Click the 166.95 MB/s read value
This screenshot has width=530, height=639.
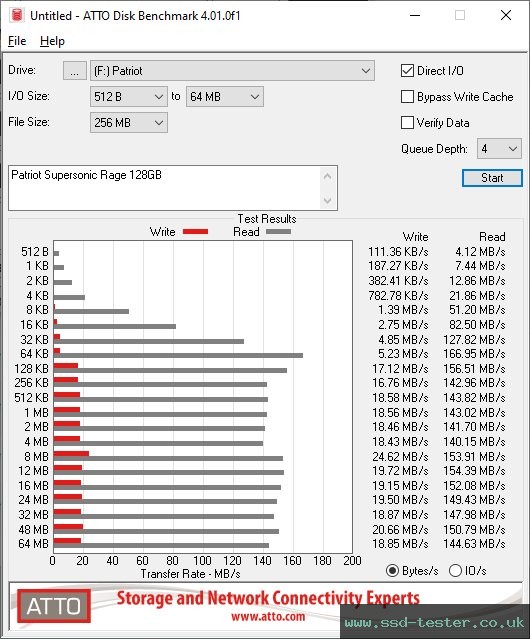click(x=474, y=354)
